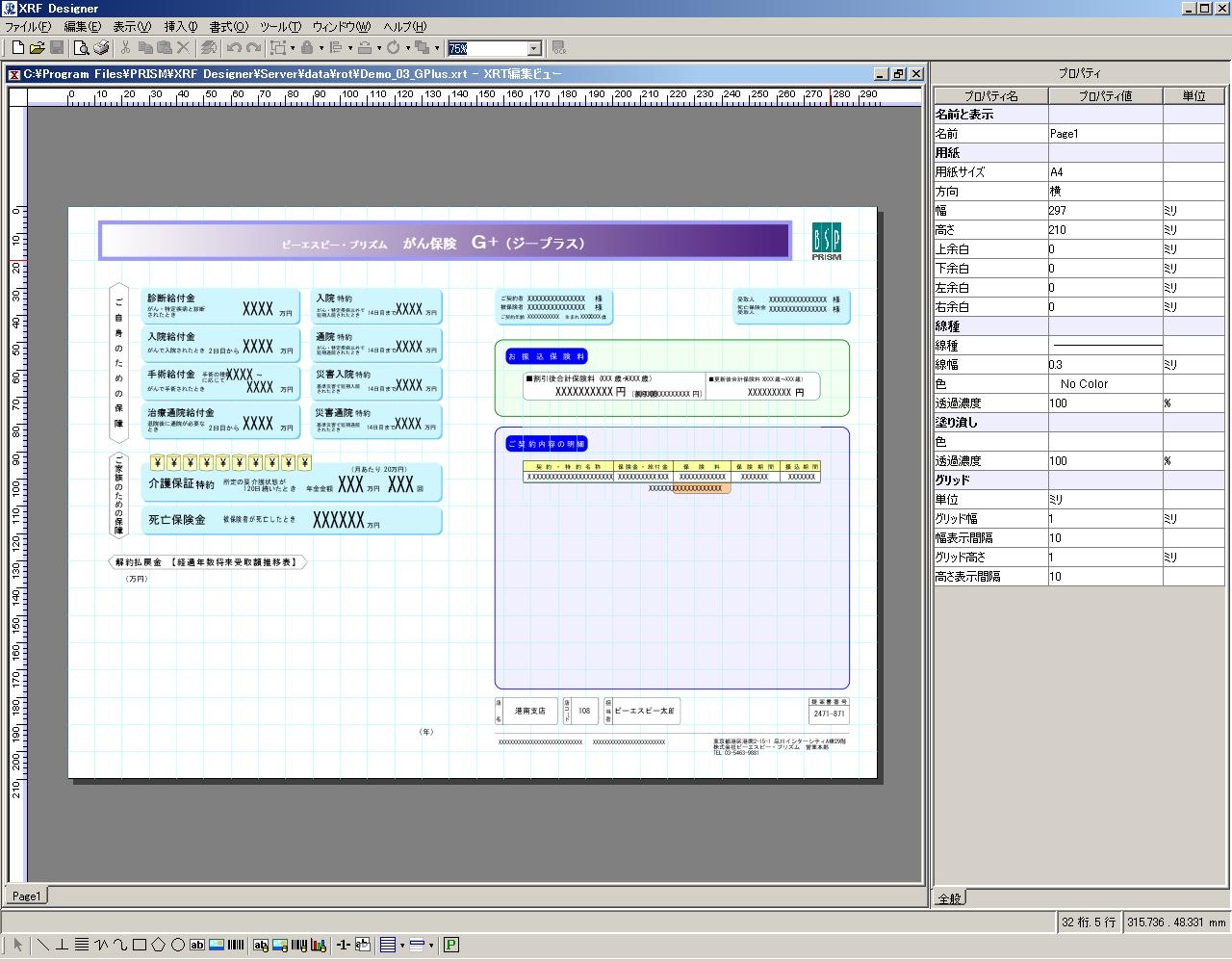Viewport: 1232px width, 961px height.
Task: Select the Ellipse circle tool
Action: click(178, 945)
